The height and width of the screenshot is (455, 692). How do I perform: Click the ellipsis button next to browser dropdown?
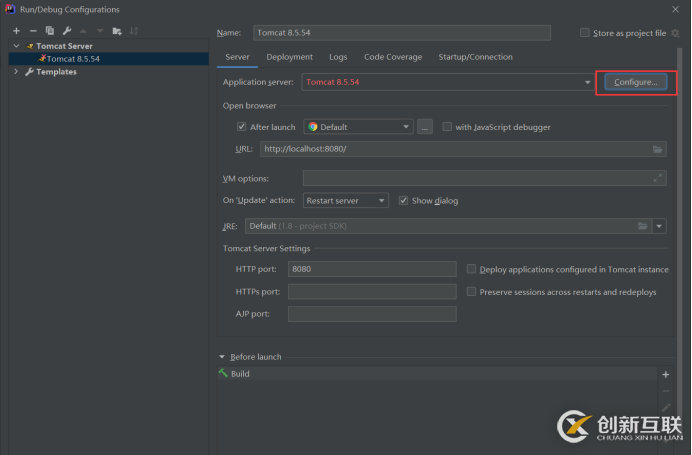click(424, 127)
